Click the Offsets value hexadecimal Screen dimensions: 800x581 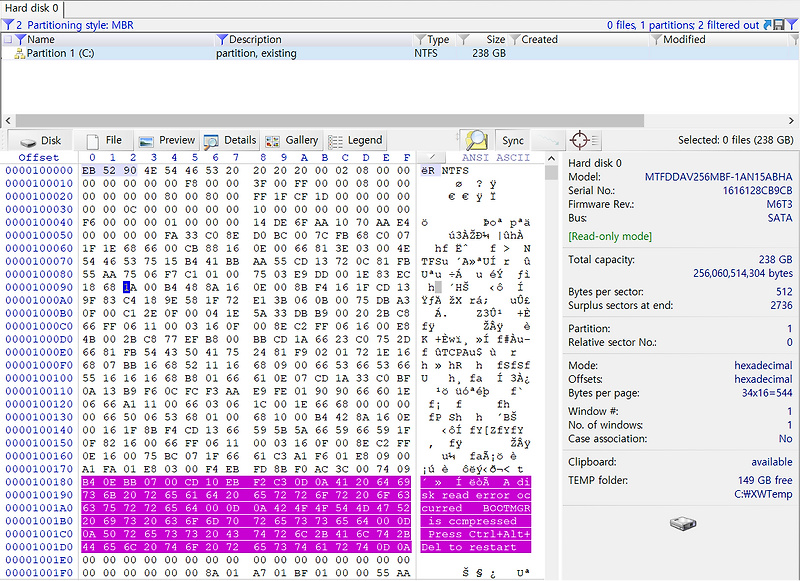[763, 380]
